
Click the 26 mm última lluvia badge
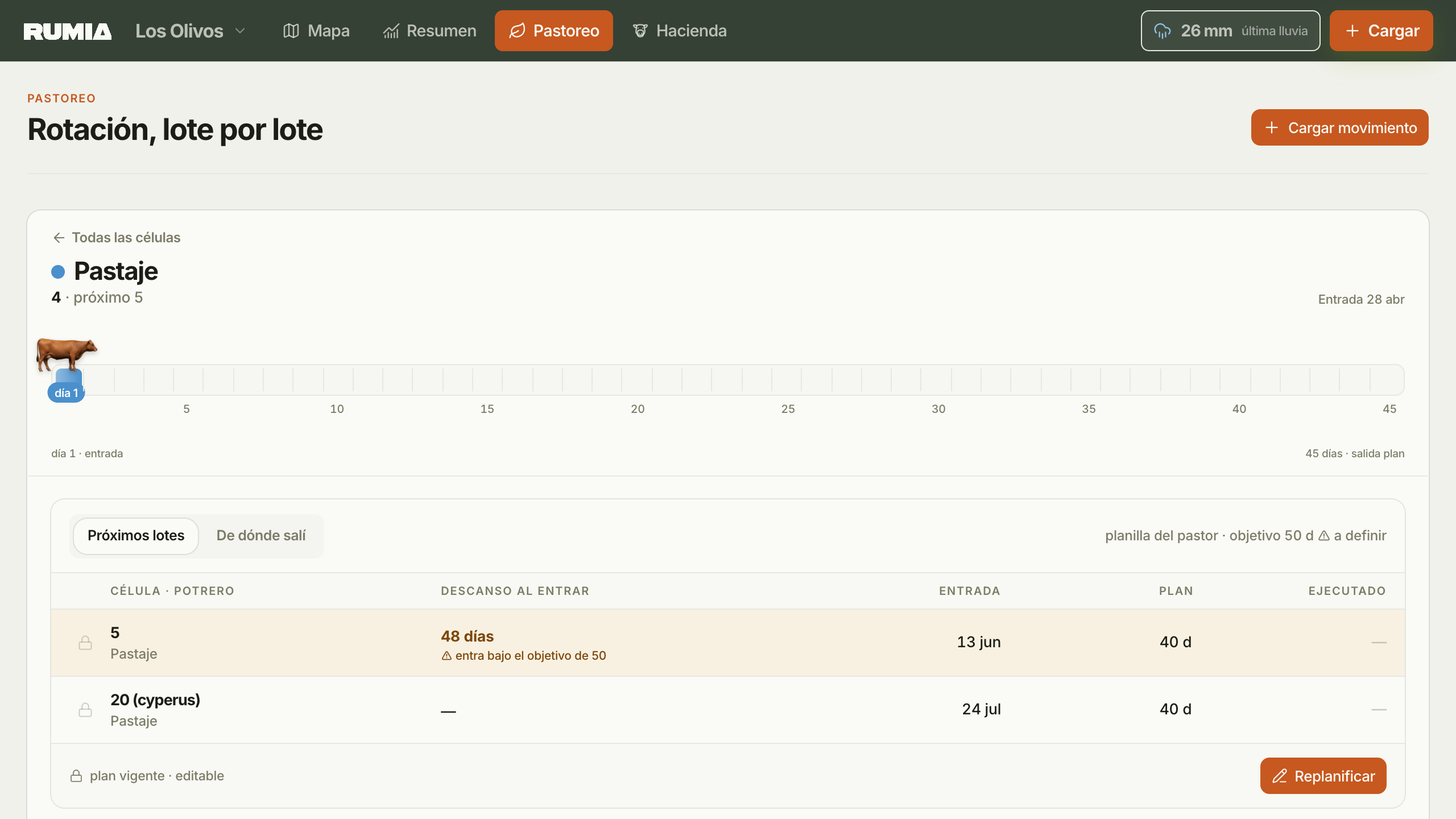tap(1230, 31)
